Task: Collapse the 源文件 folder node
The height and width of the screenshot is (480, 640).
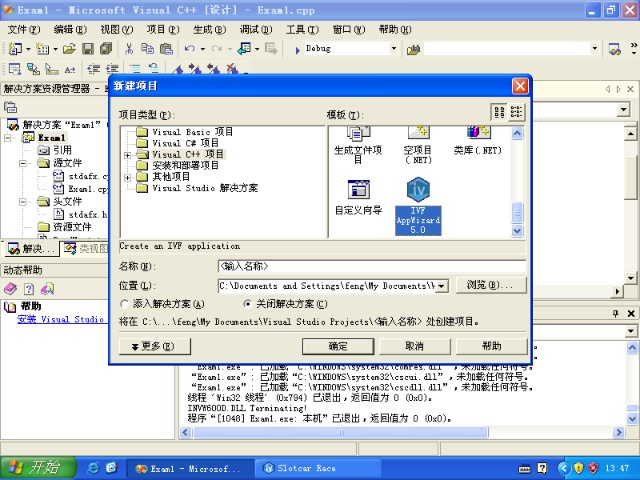Action: click(x=23, y=163)
